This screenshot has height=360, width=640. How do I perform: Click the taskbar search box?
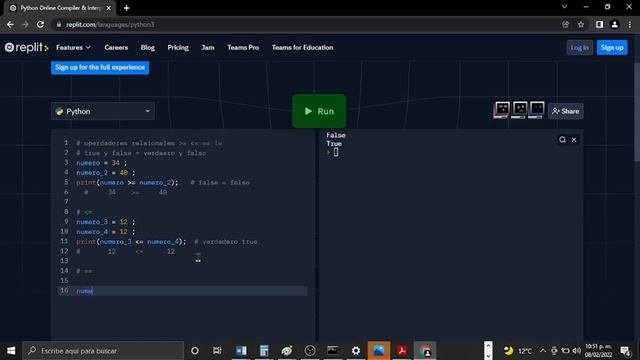coord(103,351)
